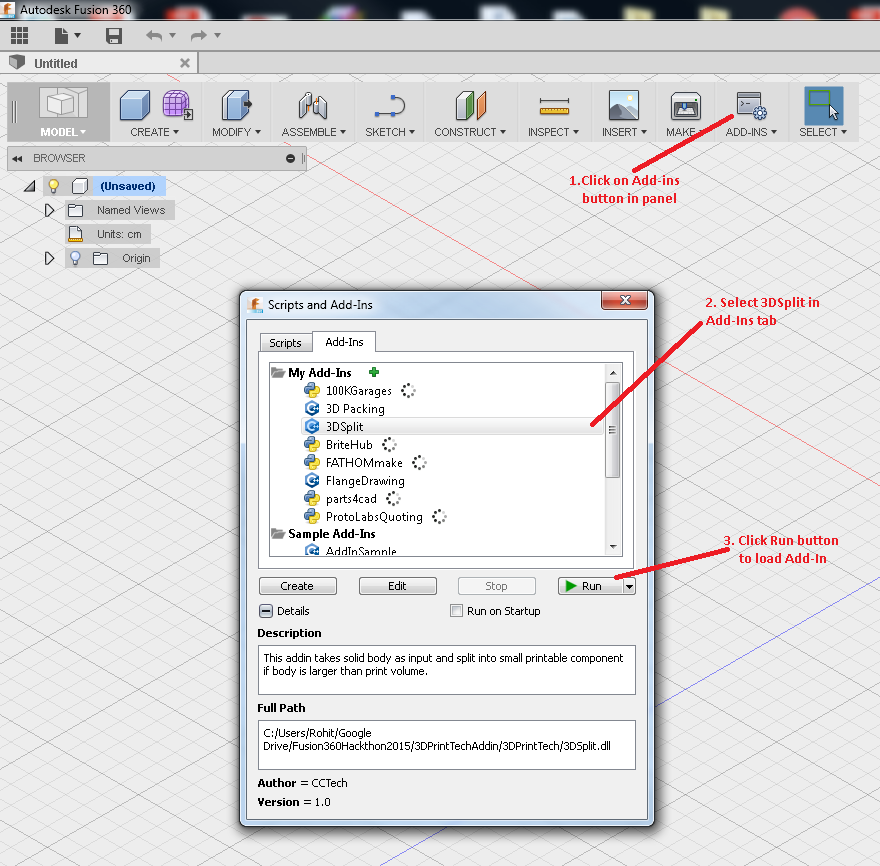Click the Stop button

[496, 586]
